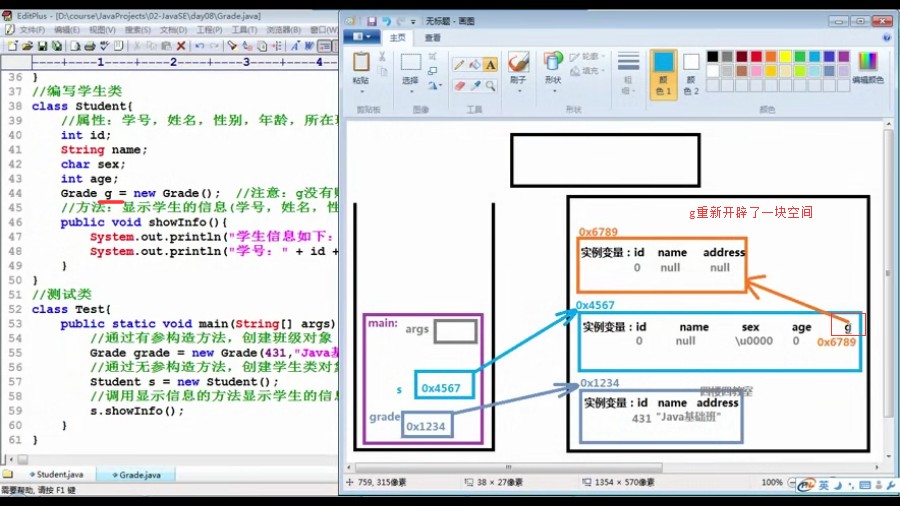900x506 pixels.
Task: Expand the Paste options arrow
Action: tap(362, 91)
